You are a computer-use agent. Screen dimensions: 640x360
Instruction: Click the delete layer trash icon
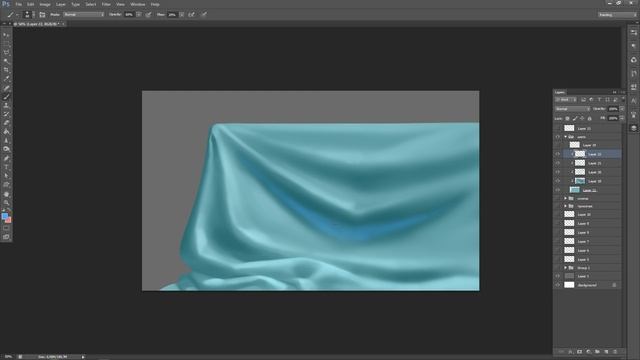pyautogui.click(x=615, y=351)
